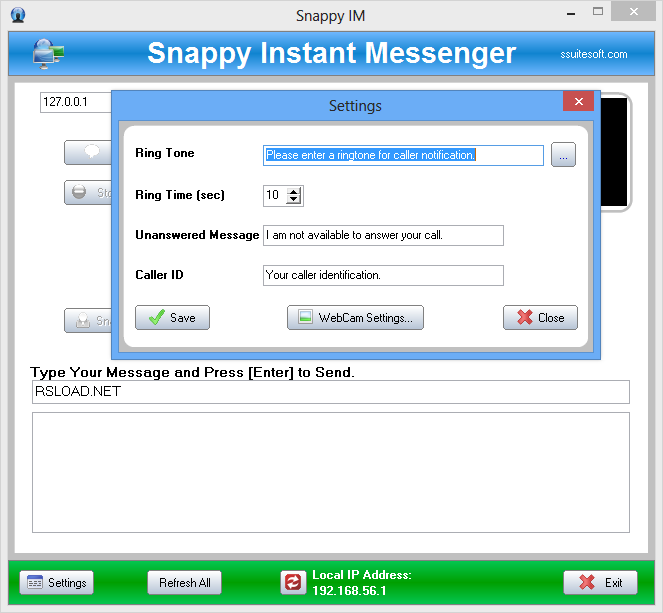Viewport: 663px width, 613px height.
Task: Click the Unanswered Message label
Action: [197, 235]
